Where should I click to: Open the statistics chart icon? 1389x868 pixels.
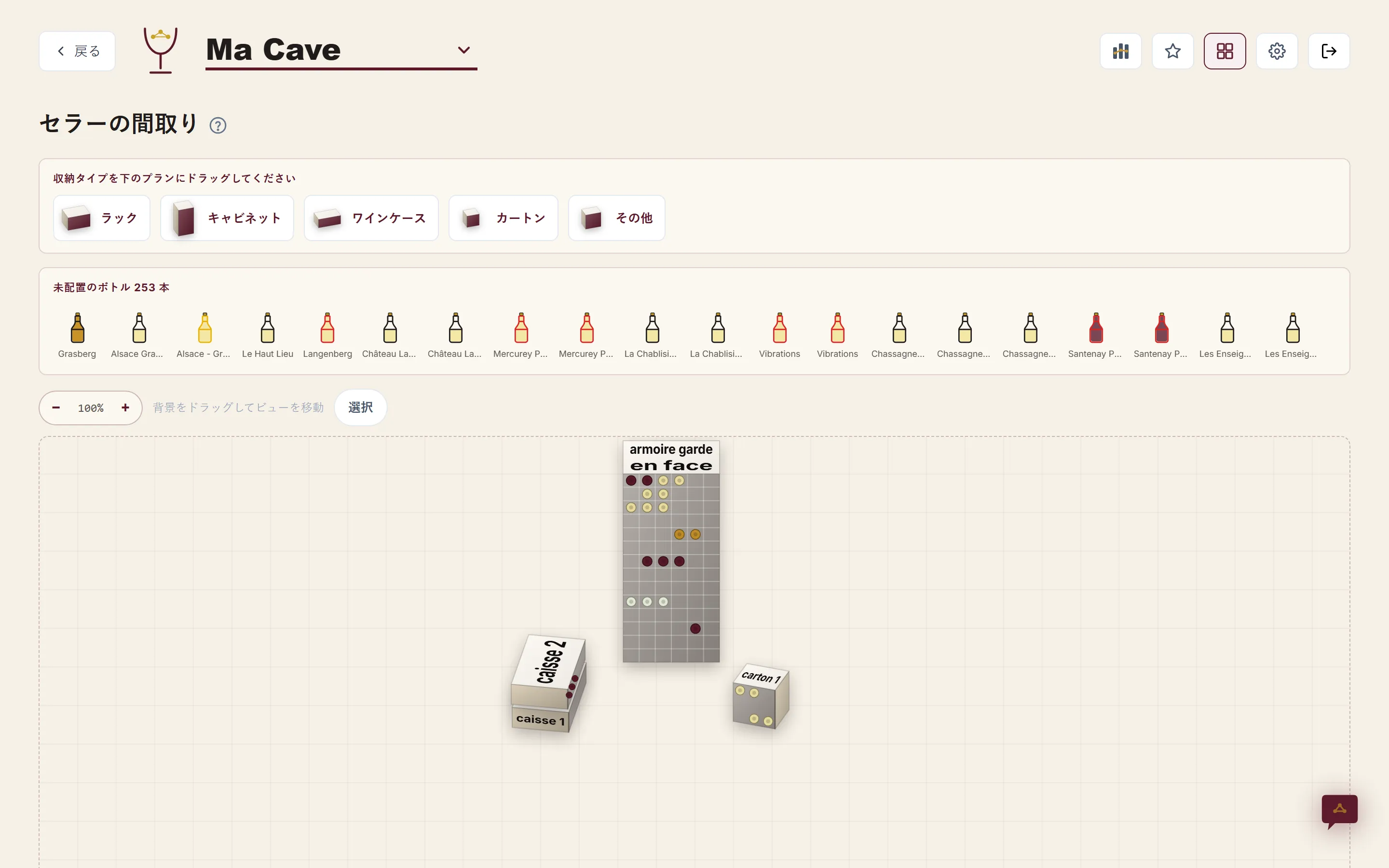(x=1120, y=51)
